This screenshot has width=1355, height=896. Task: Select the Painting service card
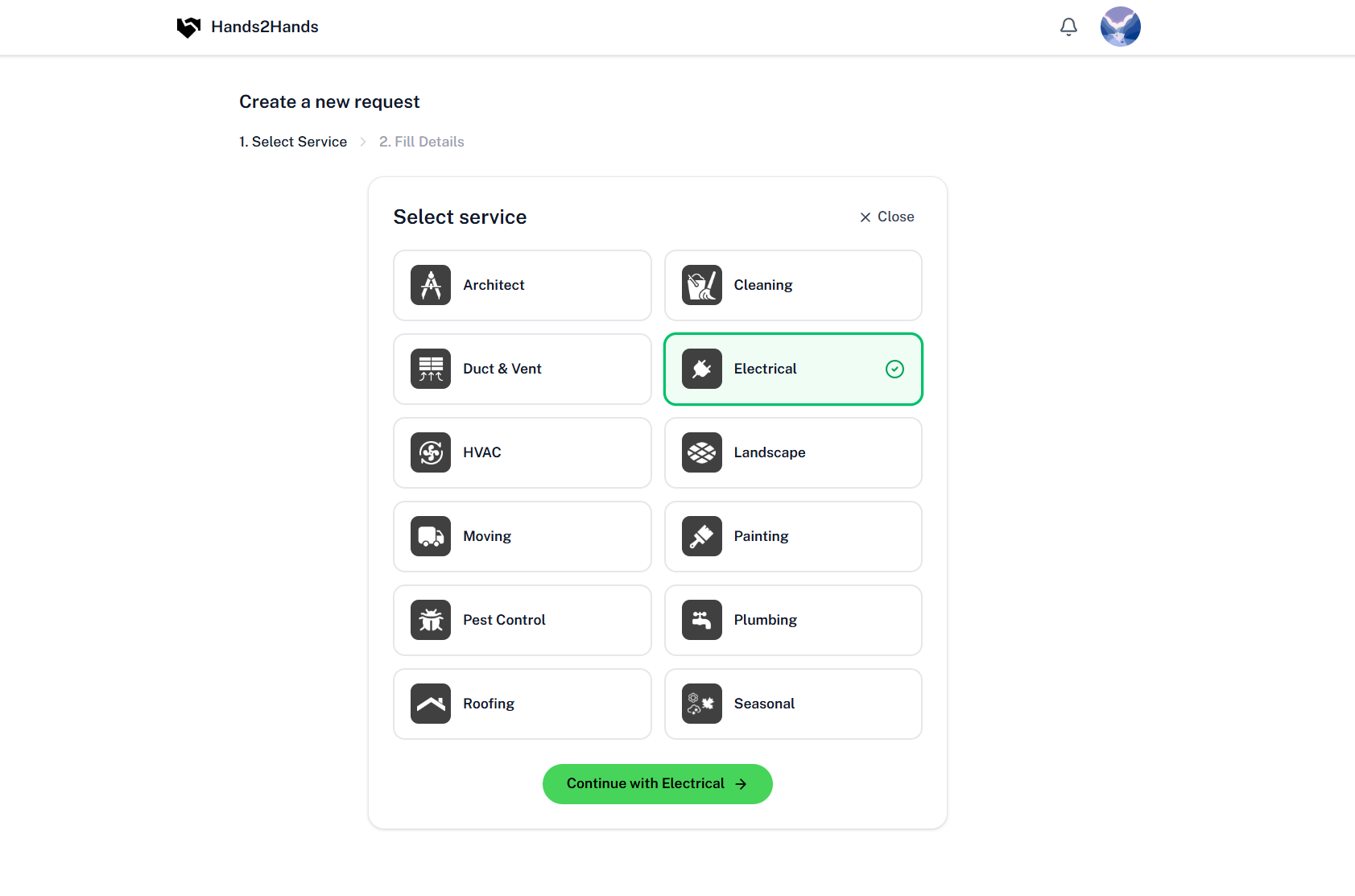coord(793,536)
